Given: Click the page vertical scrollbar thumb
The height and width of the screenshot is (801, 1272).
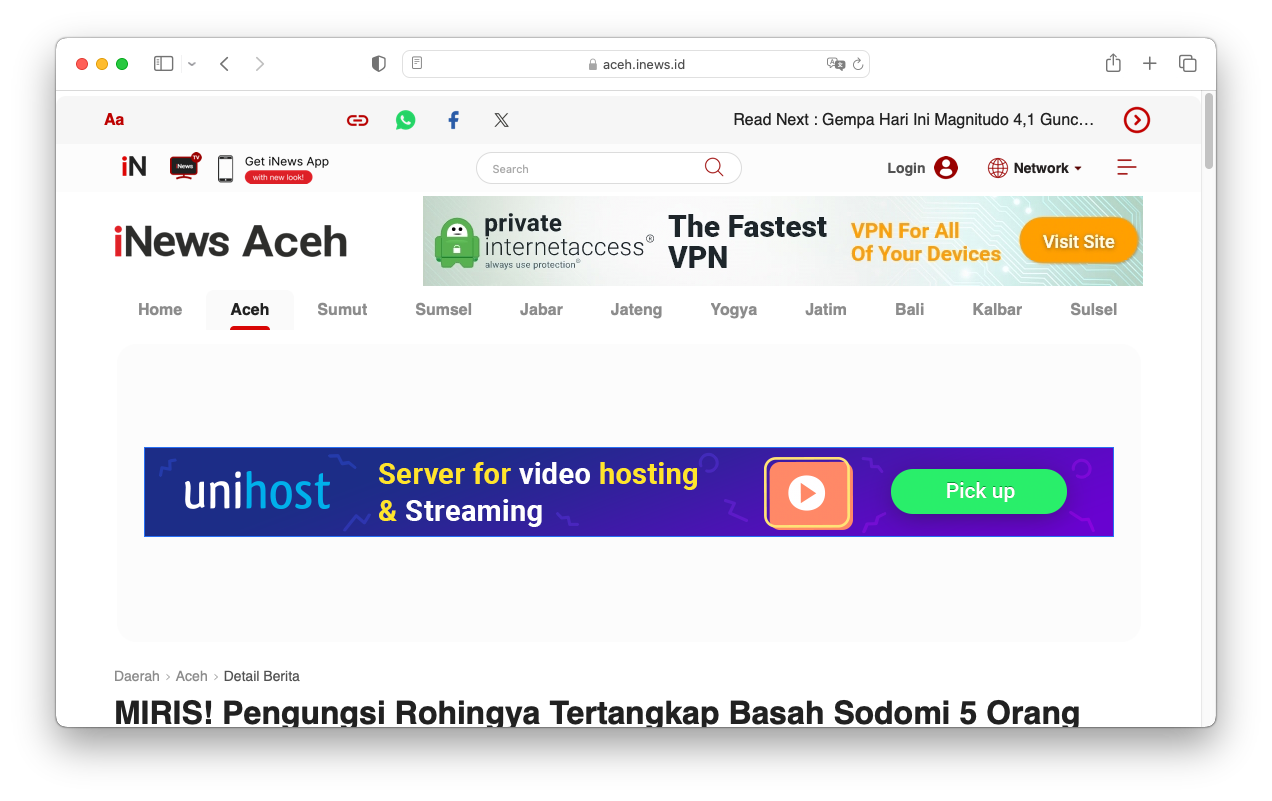Looking at the screenshot, I should click(1209, 131).
